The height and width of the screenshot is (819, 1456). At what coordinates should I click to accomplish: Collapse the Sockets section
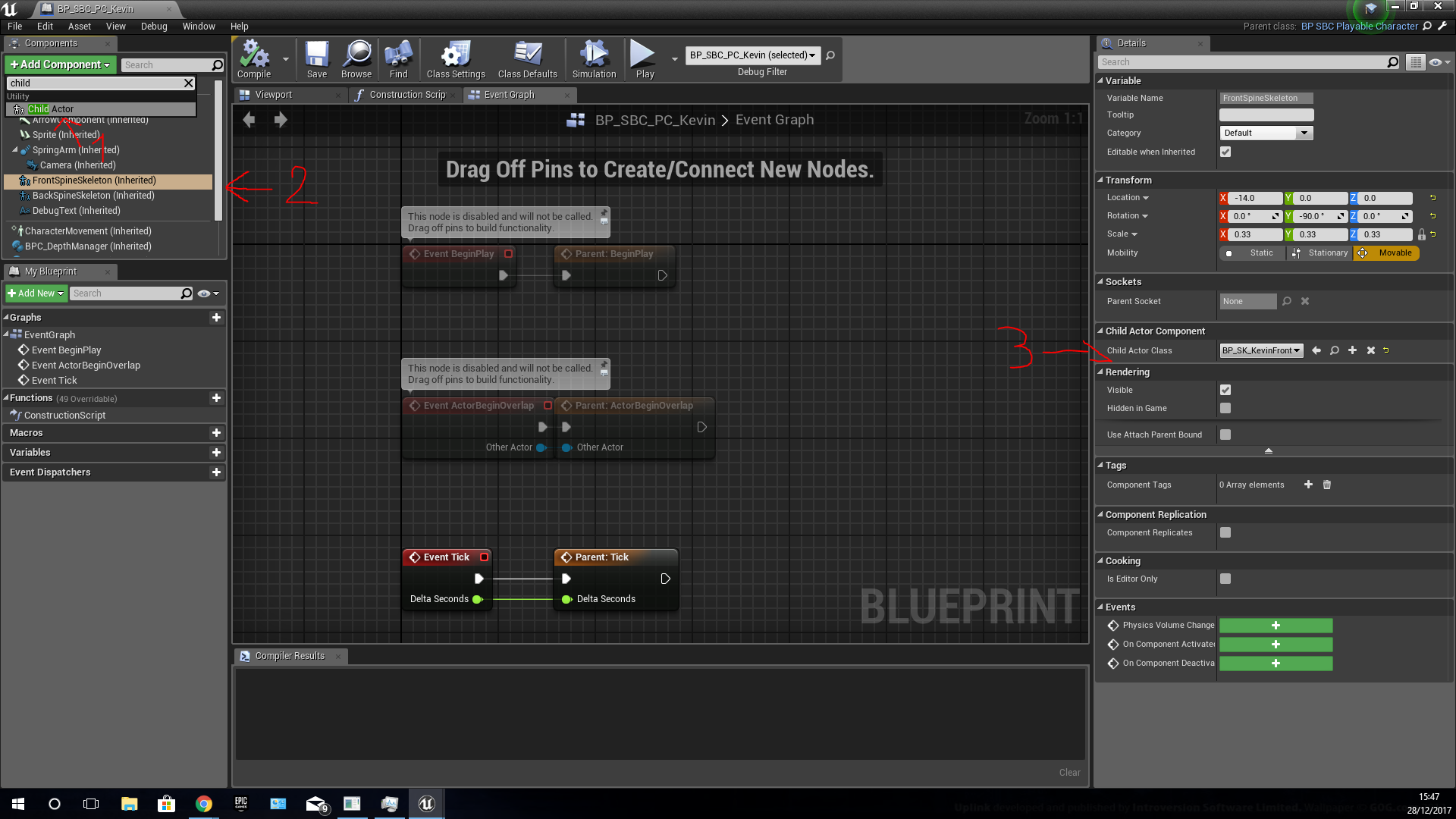1100,281
